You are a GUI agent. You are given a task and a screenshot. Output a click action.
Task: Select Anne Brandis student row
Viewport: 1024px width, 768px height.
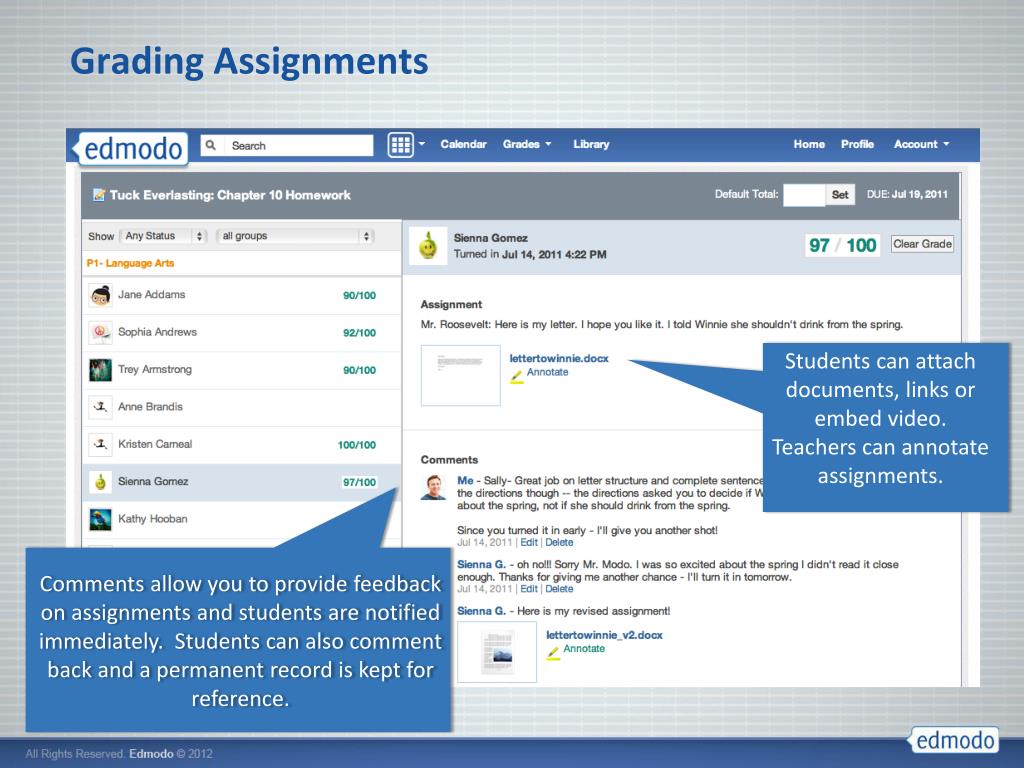242,407
